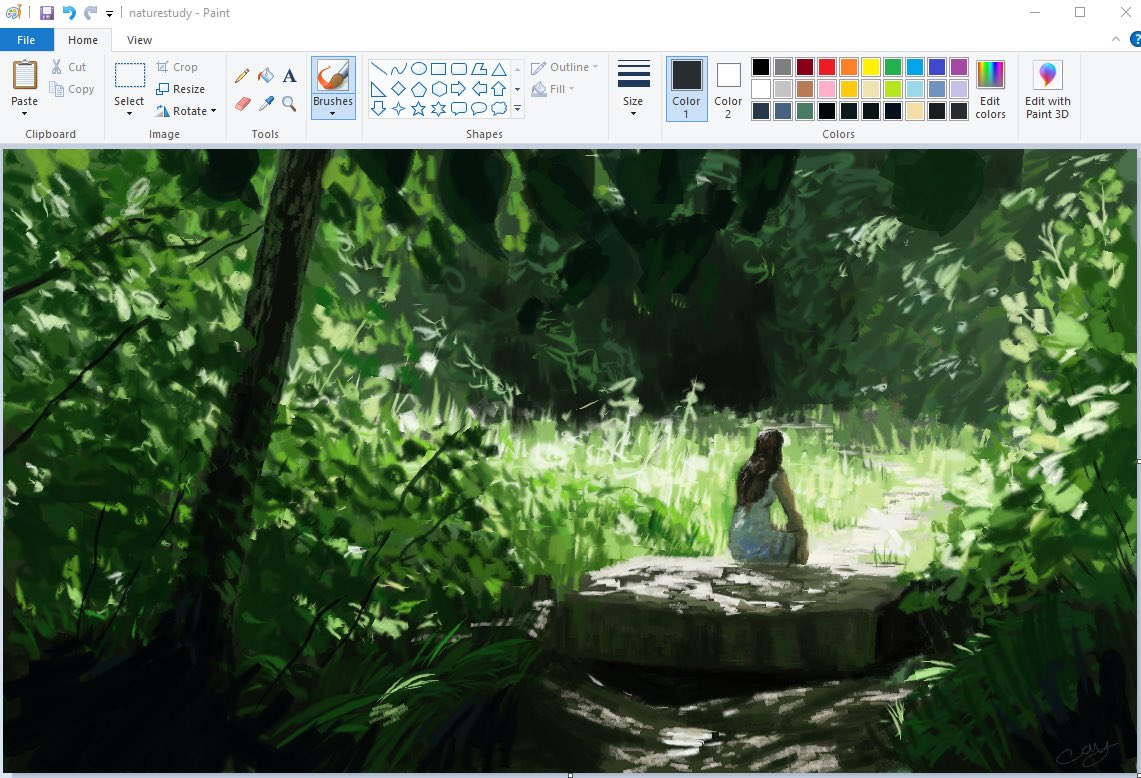
Task: Choose the Oval callout shape
Action: click(x=479, y=108)
